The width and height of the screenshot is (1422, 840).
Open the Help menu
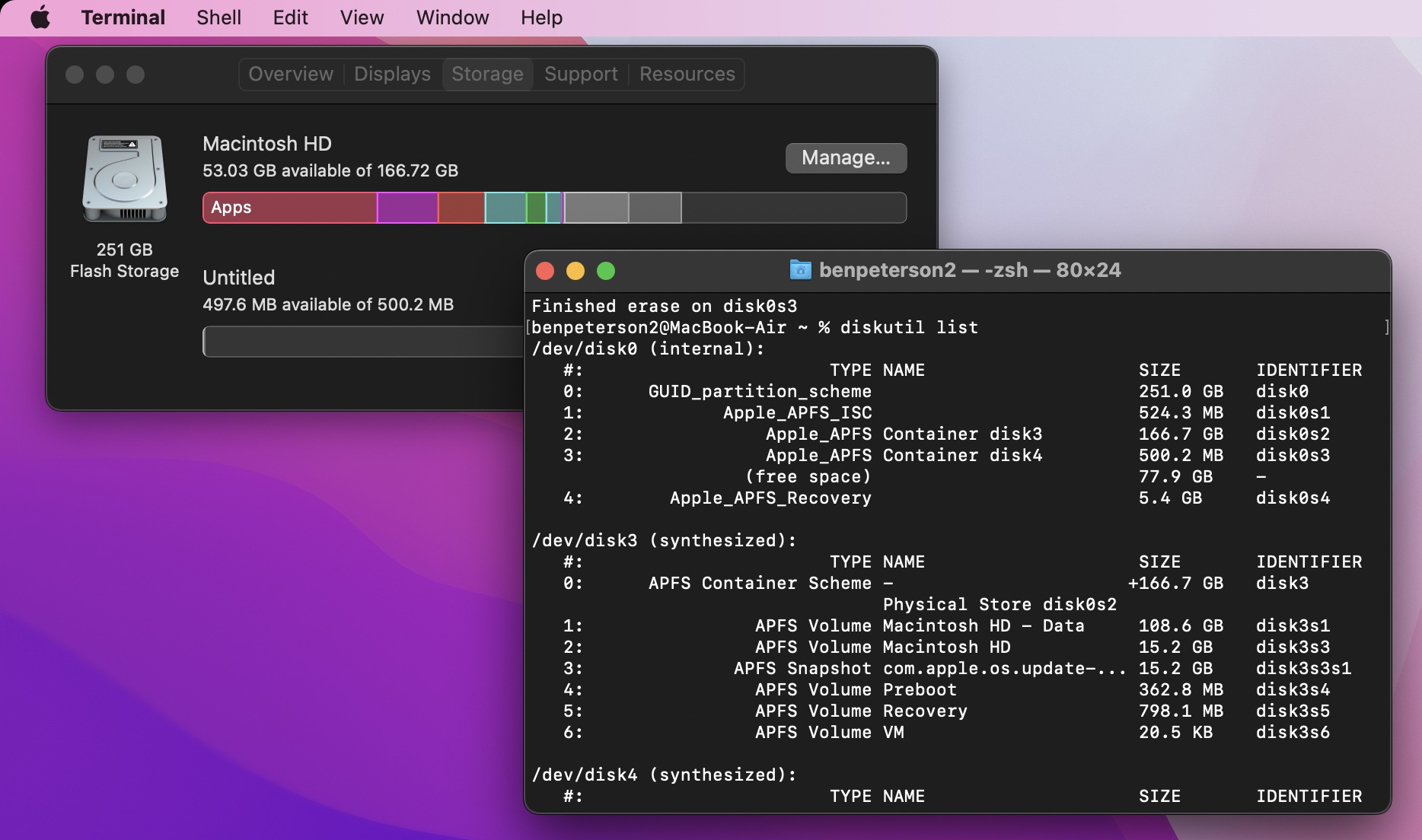(x=540, y=17)
